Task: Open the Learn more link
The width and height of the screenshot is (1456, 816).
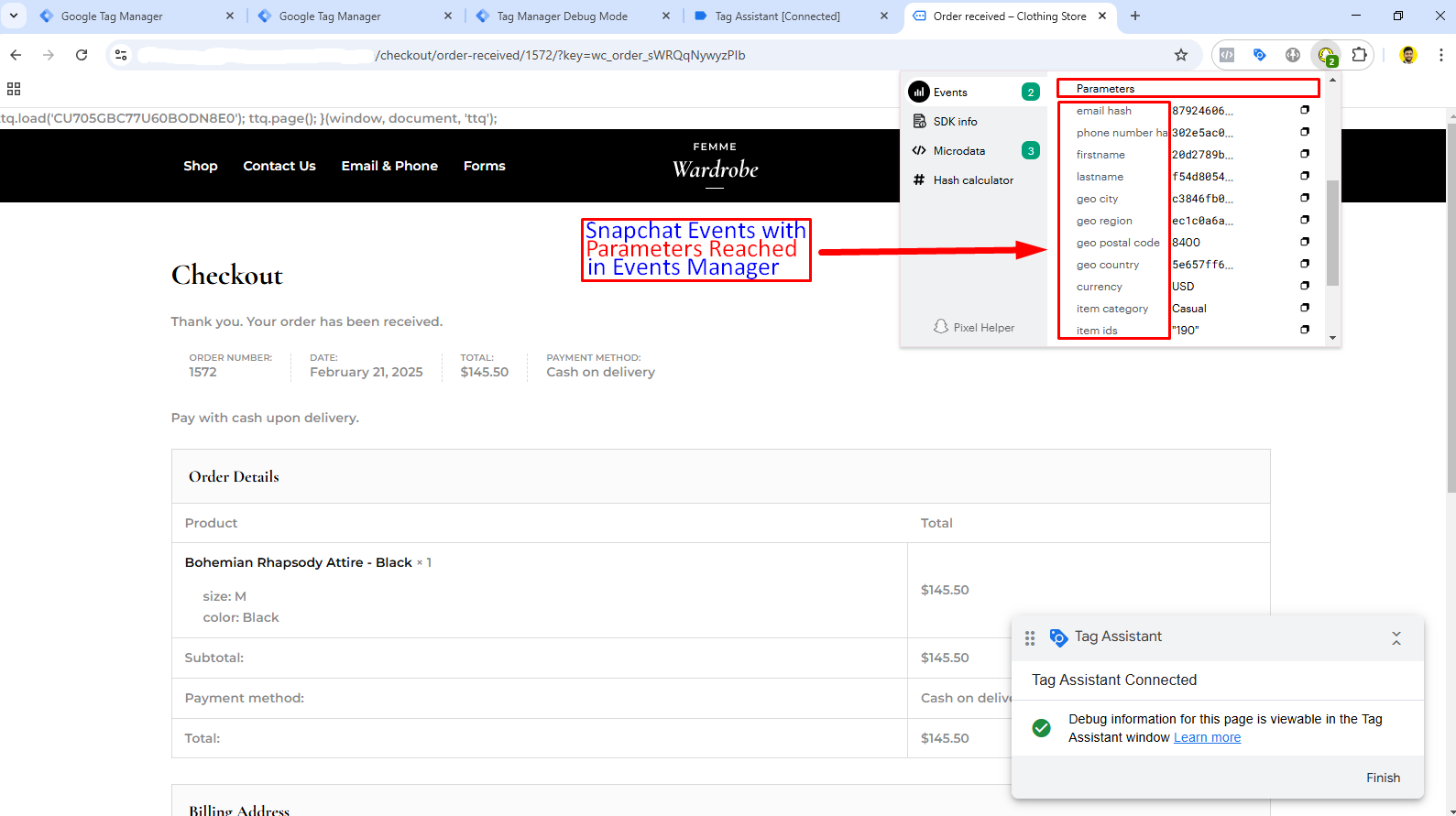Action: pos(1207,737)
